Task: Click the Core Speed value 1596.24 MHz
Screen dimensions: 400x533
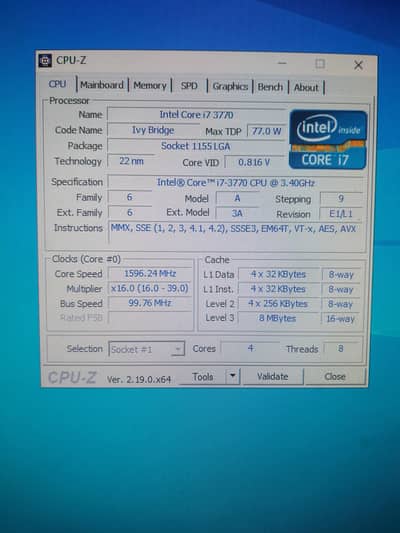Action: click(150, 274)
